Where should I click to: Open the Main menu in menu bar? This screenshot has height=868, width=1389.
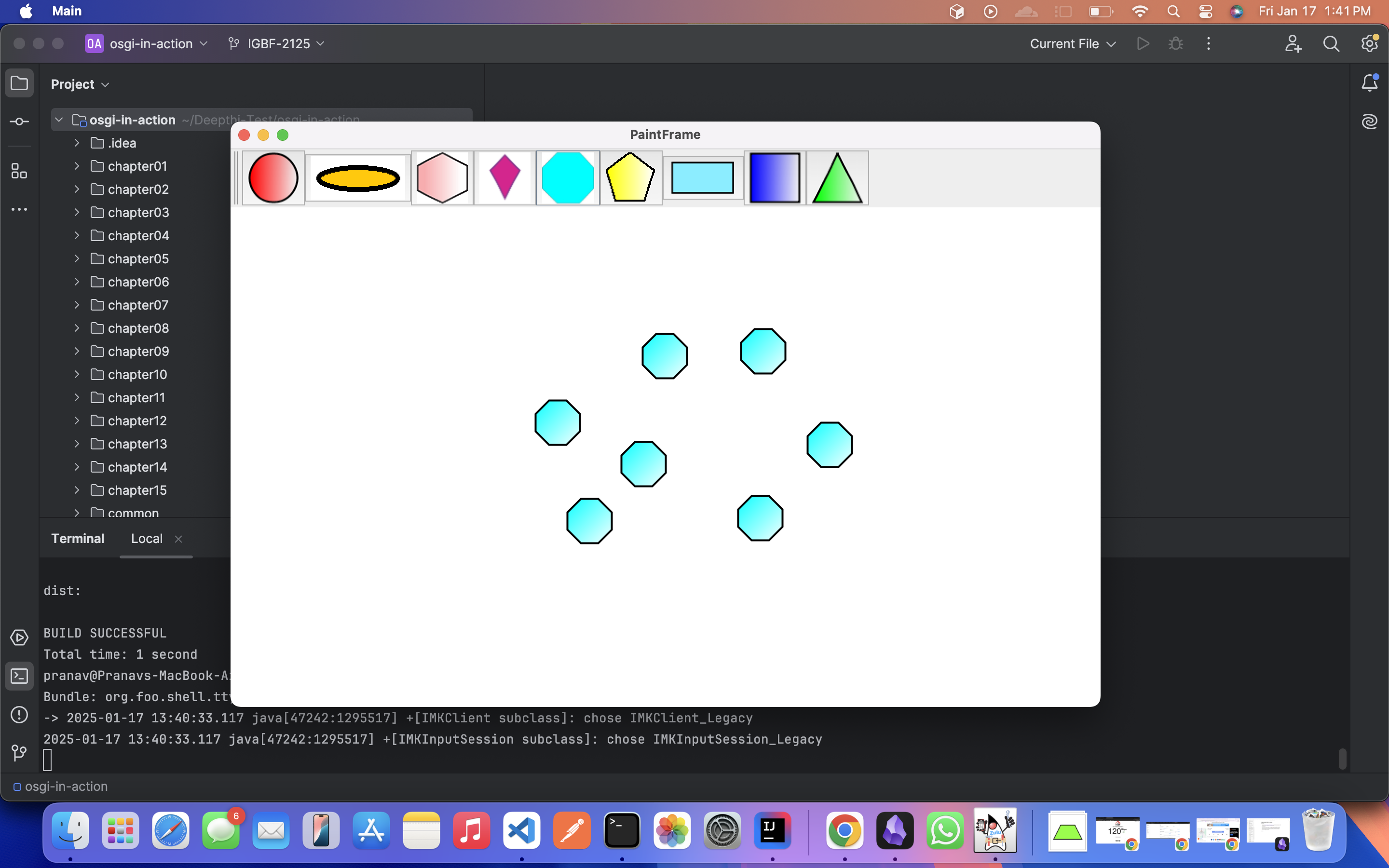point(67,11)
